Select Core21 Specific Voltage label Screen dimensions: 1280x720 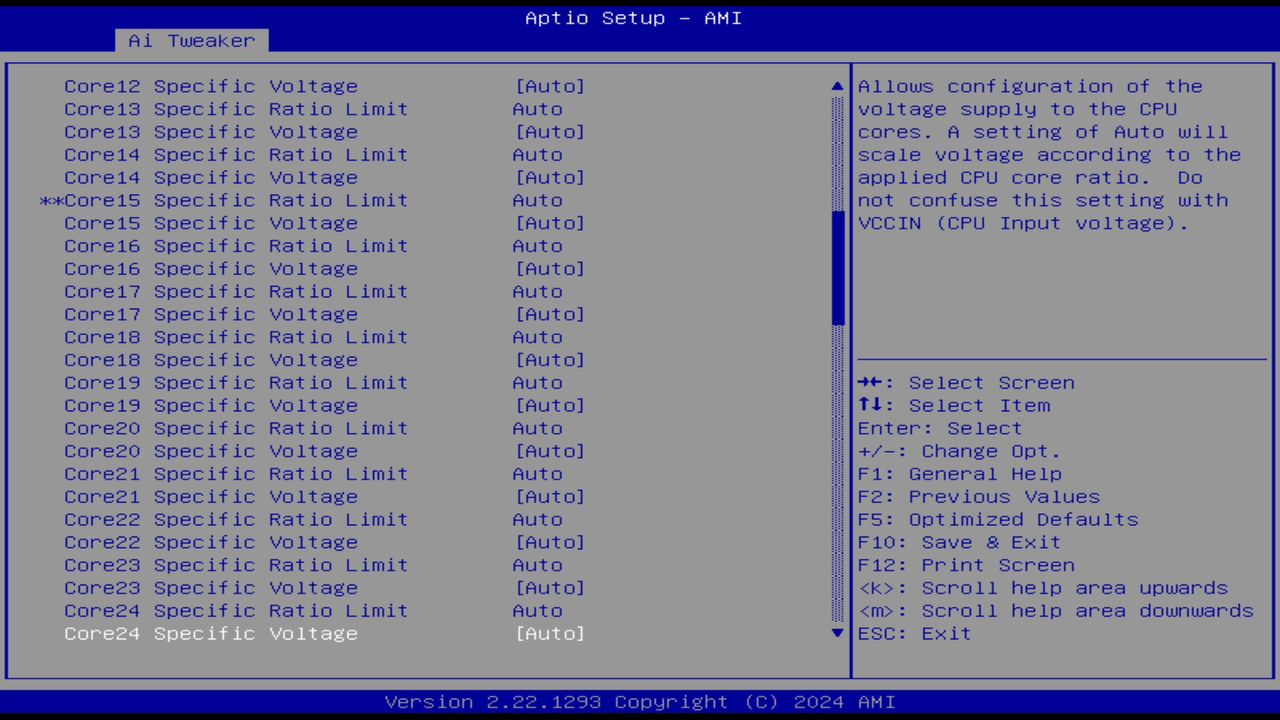pos(211,497)
